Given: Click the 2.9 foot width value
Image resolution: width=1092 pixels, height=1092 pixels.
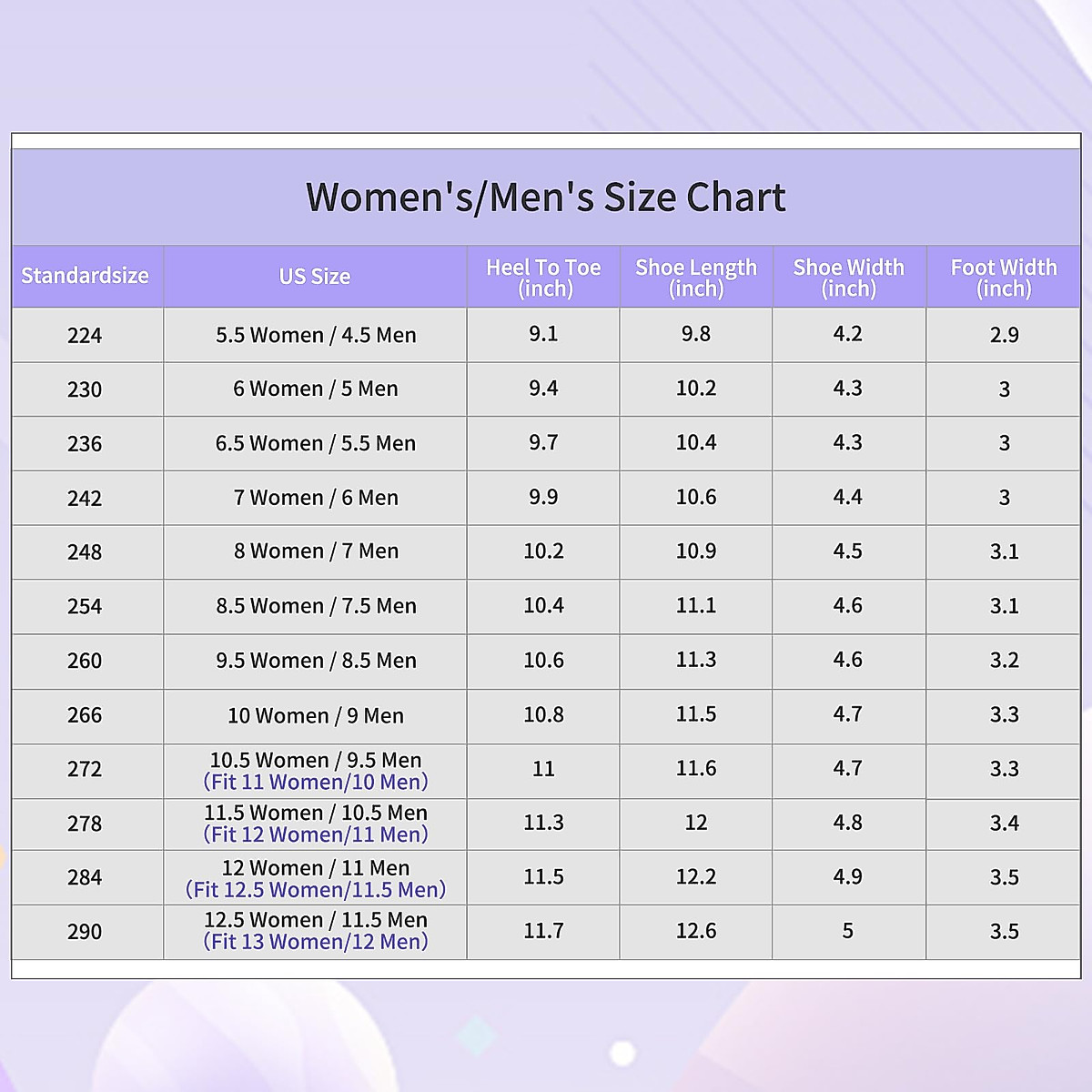Looking at the screenshot, I should pyautogui.click(x=1004, y=336).
